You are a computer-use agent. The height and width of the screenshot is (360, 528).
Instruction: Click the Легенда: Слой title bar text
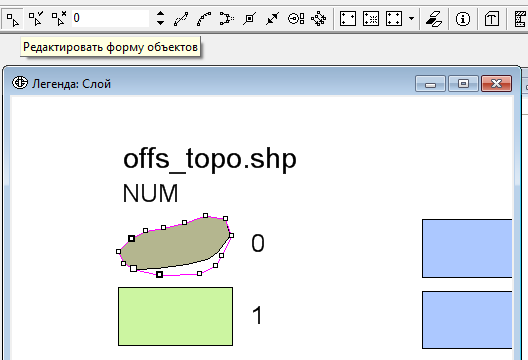click(x=71, y=84)
